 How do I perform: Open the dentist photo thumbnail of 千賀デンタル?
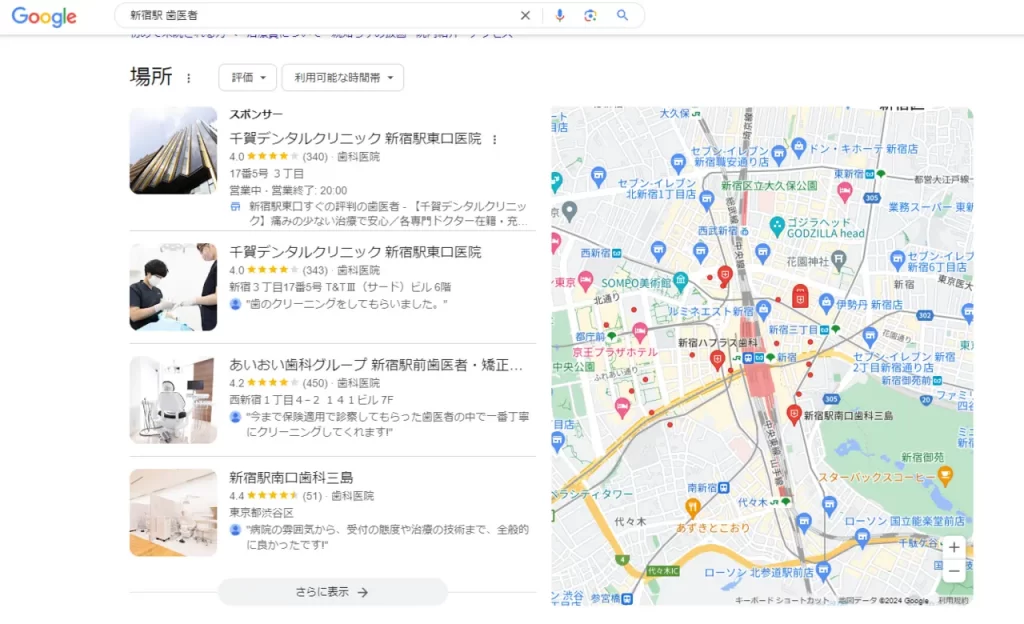[173, 287]
